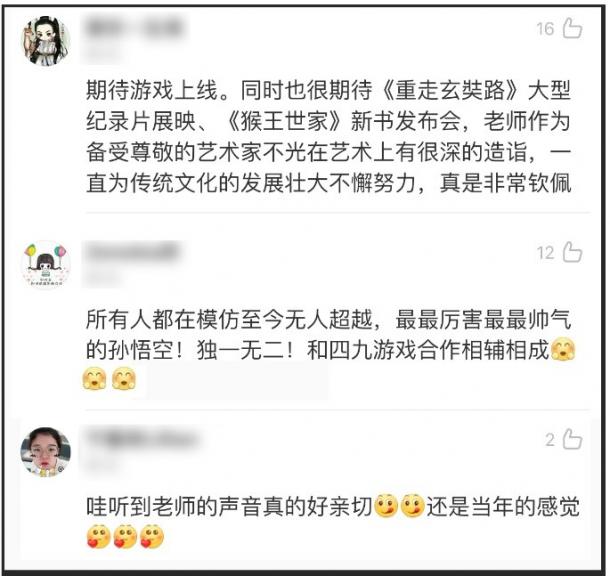Open the first commenter's blurred username
The image size is (610, 576).
[135, 28]
